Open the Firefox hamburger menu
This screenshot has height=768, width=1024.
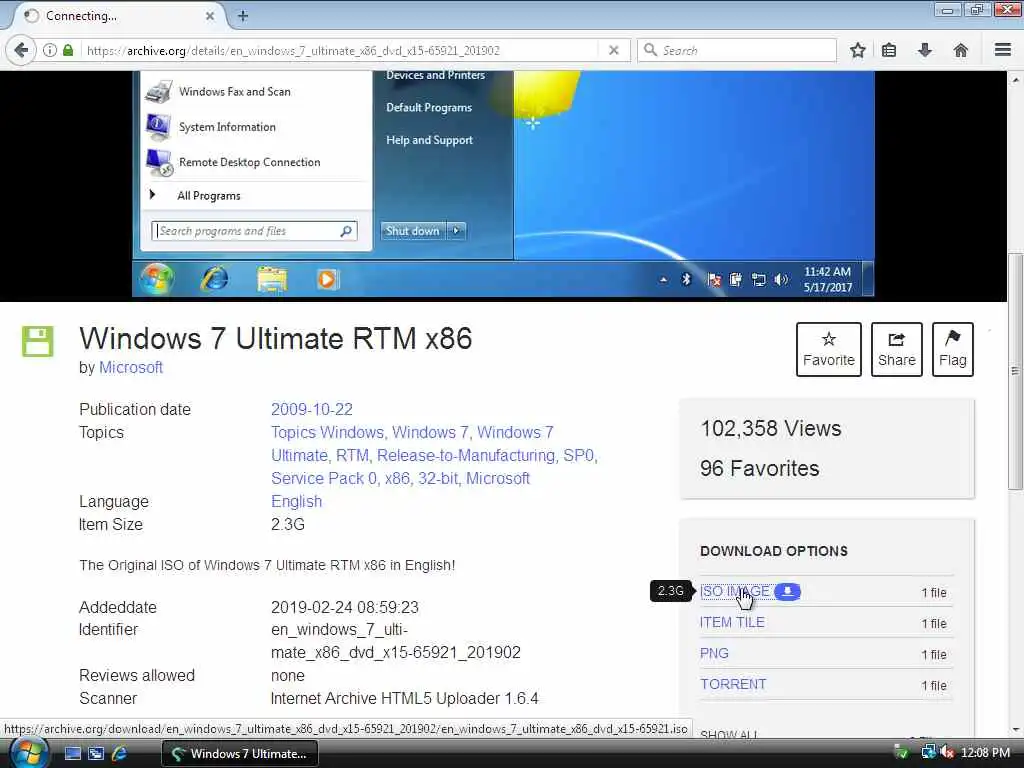(x=1003, y=50)
